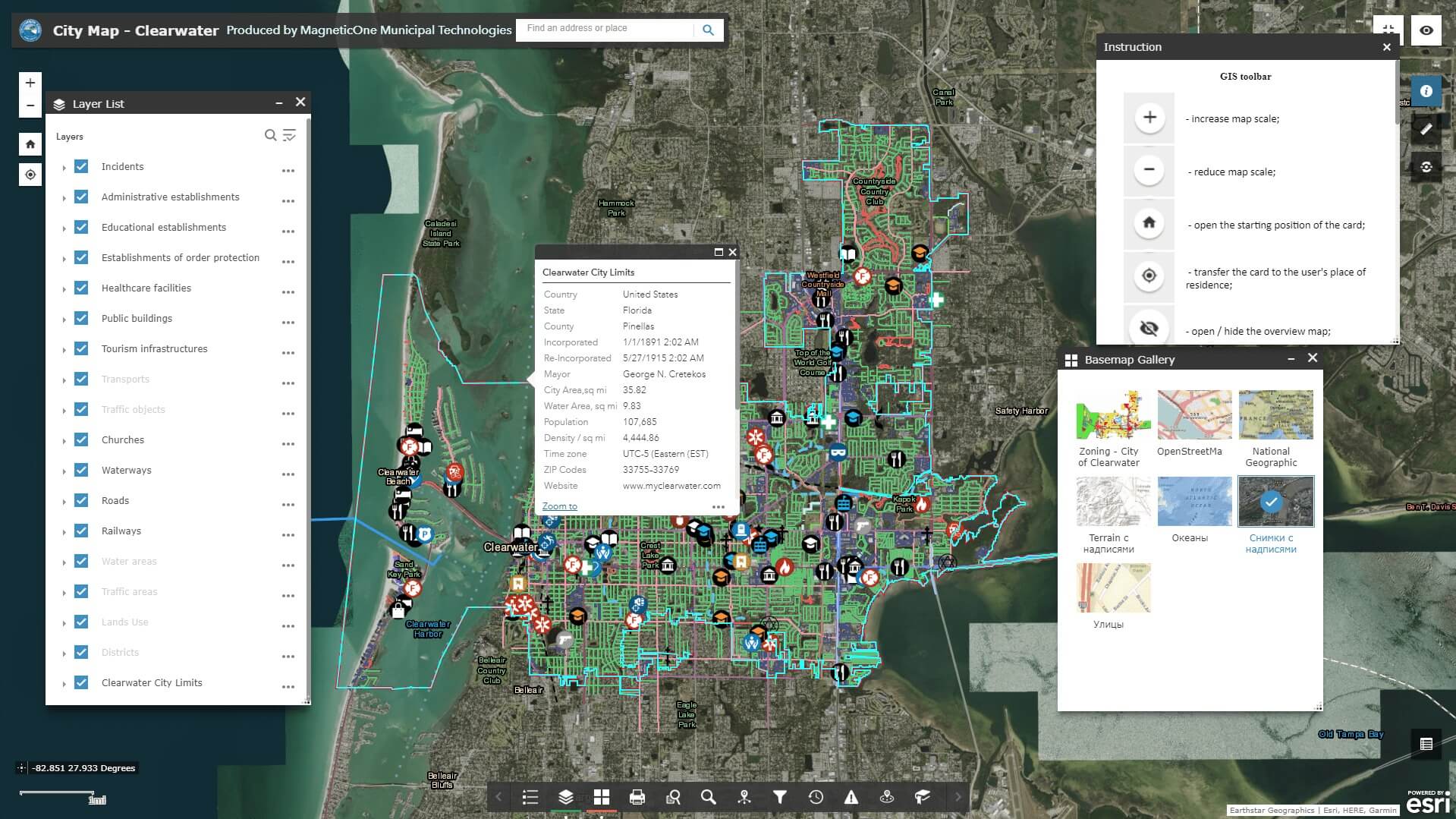Select the OpenStreetMap basemap thumbnail
Image resolution: width=1456 pixels, height=819 pixels.
[1194, 414]
